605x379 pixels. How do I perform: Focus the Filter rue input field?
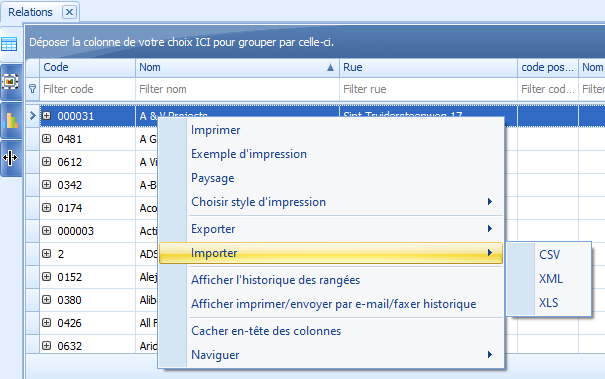[428, 89]
